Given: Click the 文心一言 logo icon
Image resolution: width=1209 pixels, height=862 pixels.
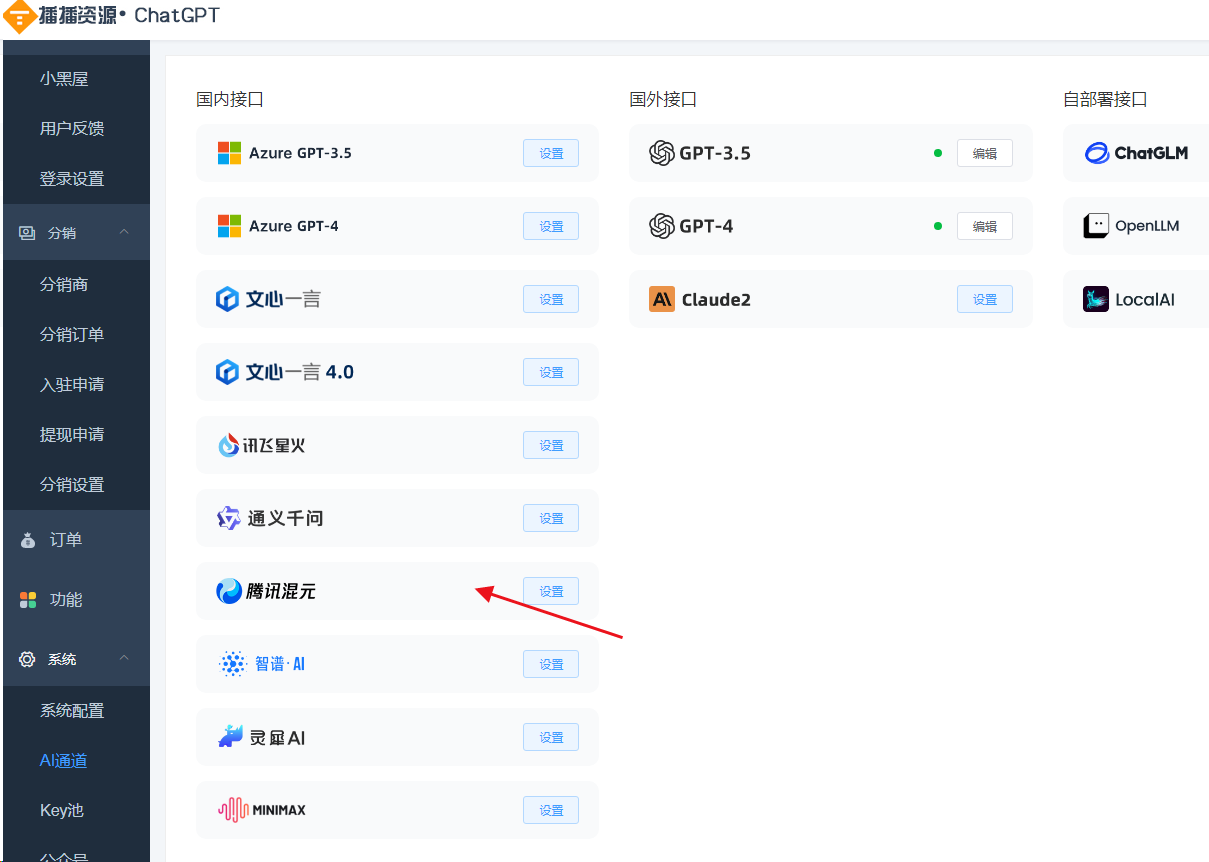Looking at the screenshot, I should [228, 299].
